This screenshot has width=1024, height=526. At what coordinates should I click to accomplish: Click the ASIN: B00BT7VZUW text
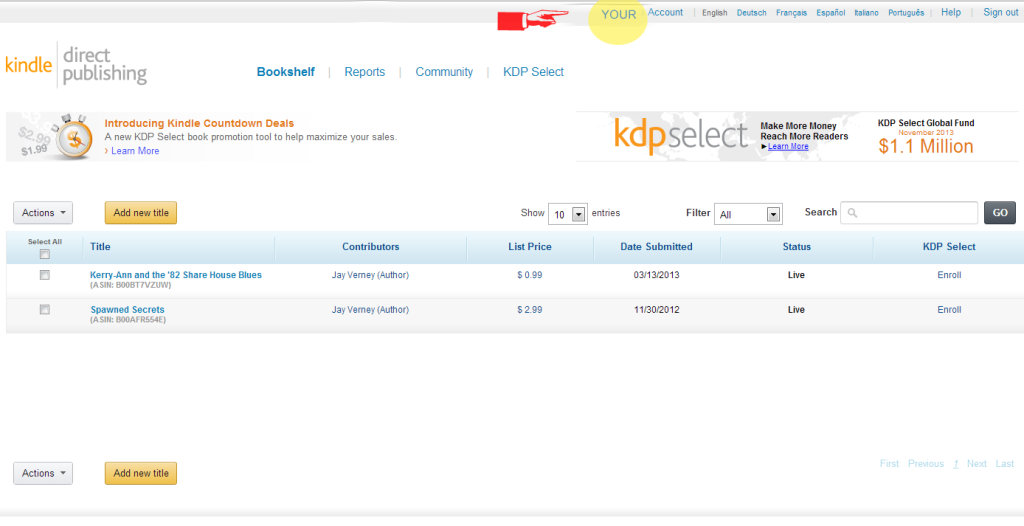pyautogui.click(x=131, y=286)
